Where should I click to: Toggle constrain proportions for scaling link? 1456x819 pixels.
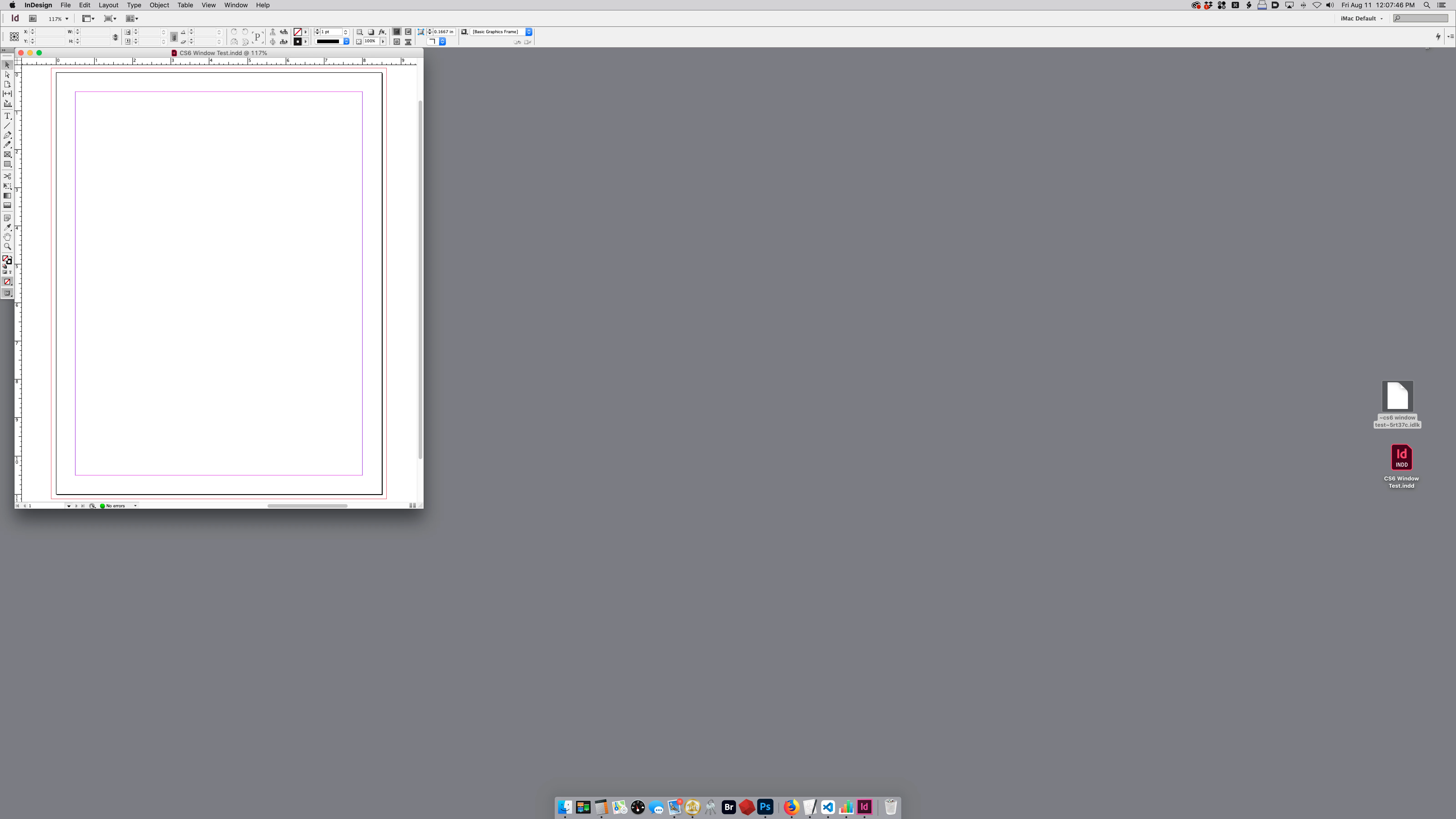pos(174,37)
